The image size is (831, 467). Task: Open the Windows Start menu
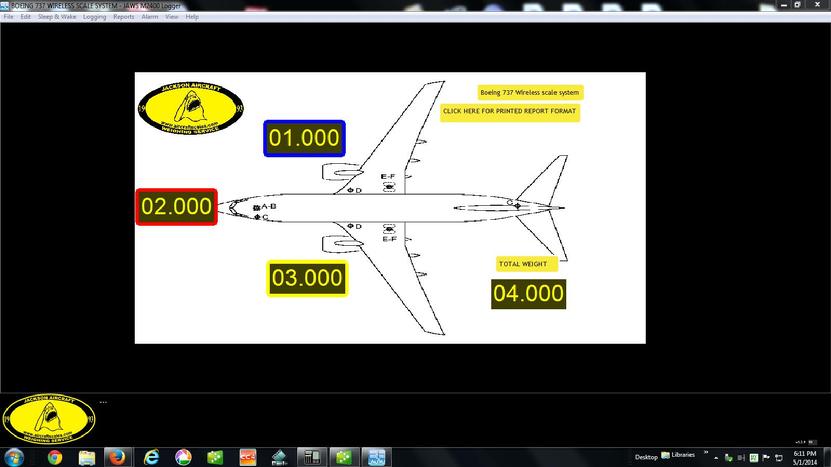click(14, 457)
